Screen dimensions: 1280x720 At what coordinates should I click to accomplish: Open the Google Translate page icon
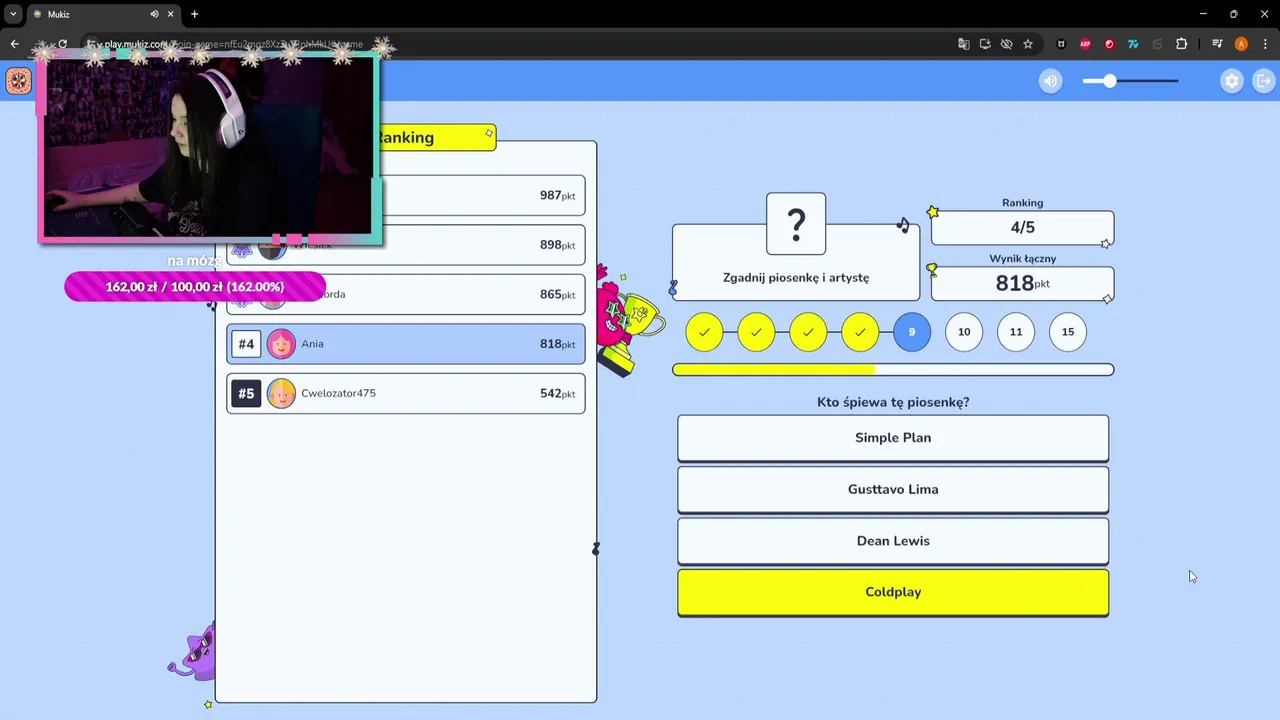[964, 44]
